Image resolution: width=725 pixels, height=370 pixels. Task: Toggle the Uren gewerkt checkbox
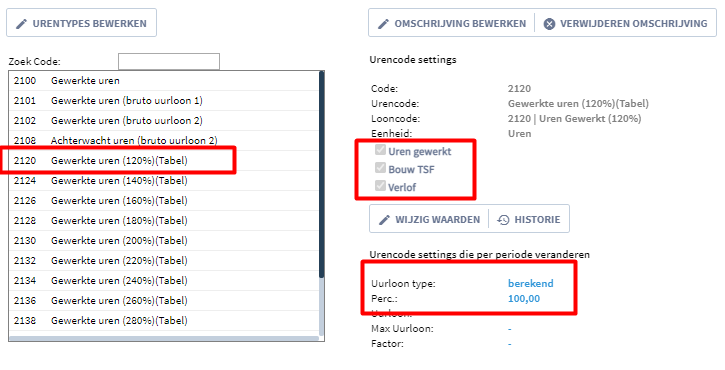[x=381, y=150]
